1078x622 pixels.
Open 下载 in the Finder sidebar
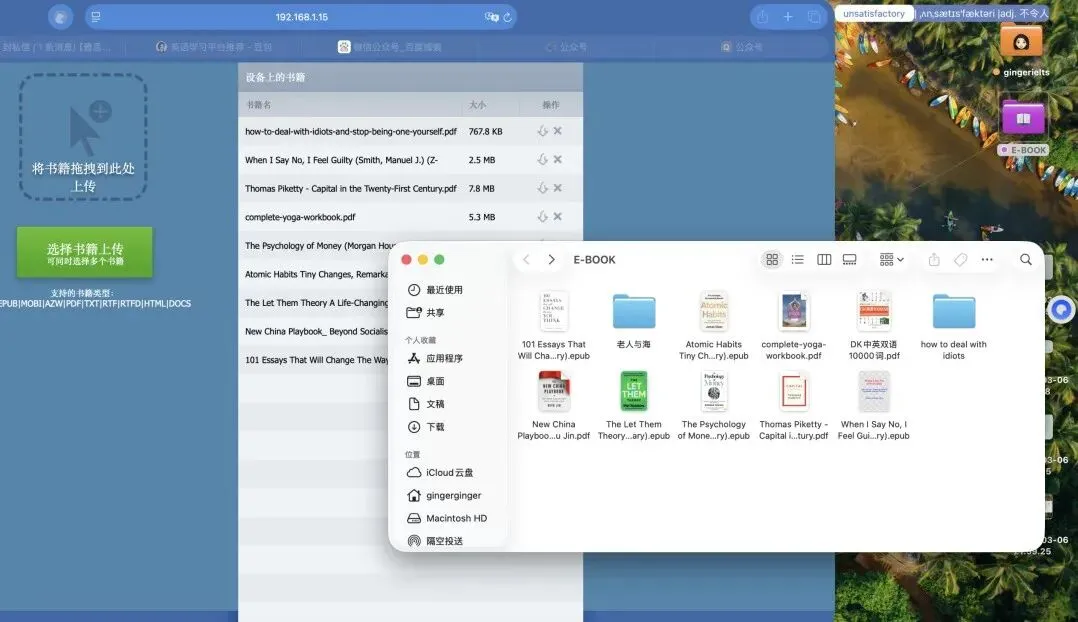click(426, 427)
